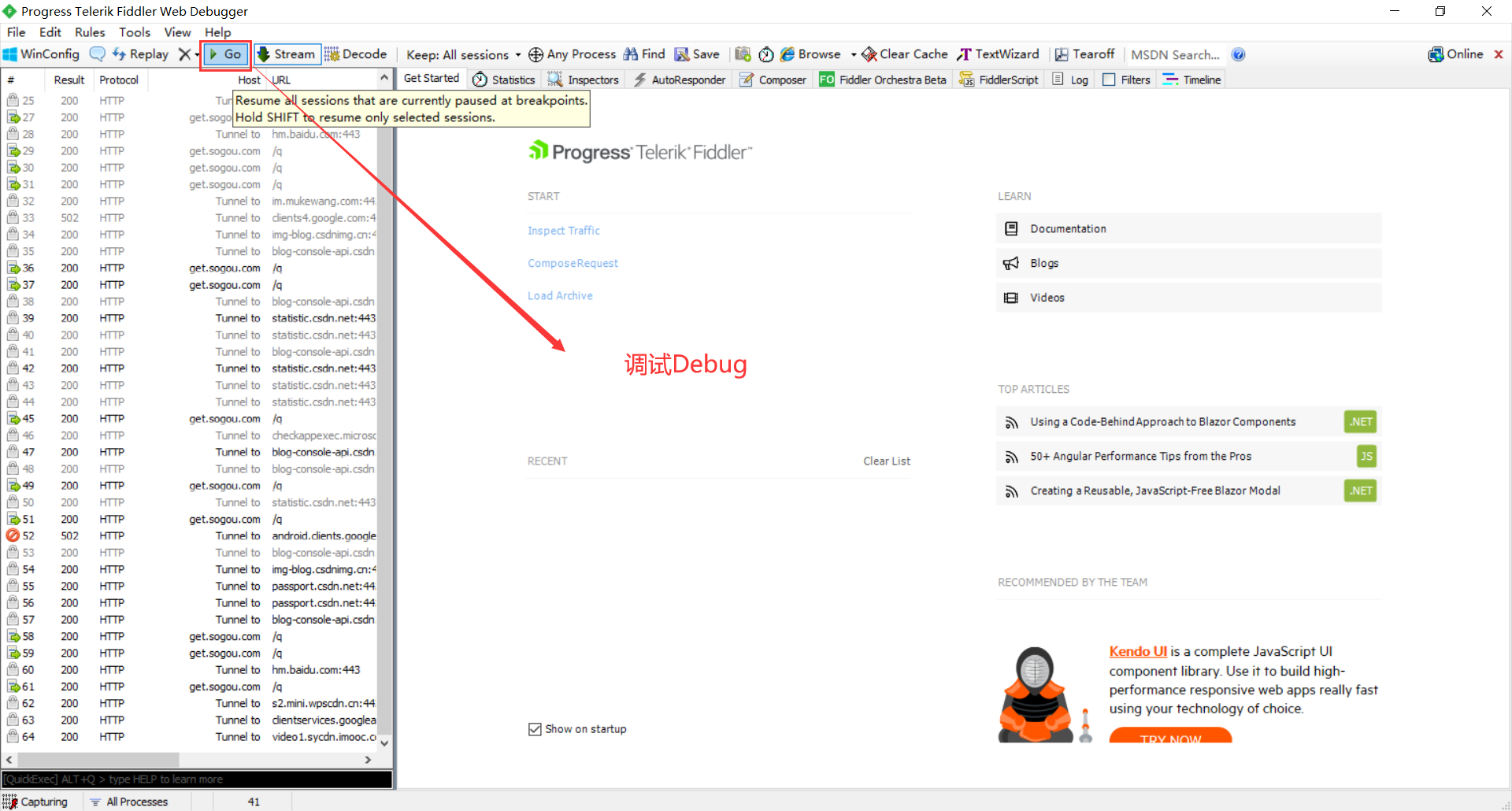Open the Find sessions tool

[x=645, y=54]
